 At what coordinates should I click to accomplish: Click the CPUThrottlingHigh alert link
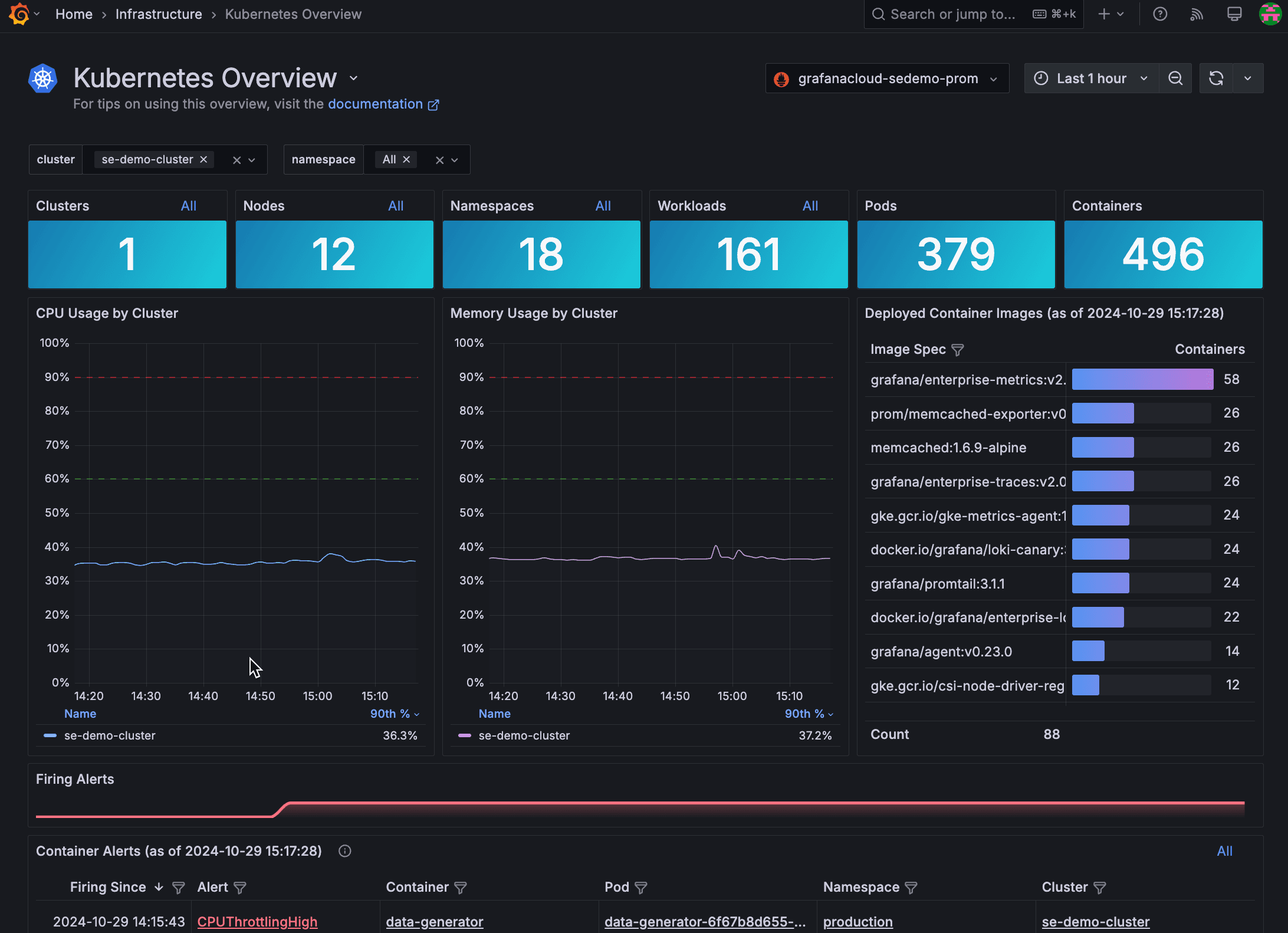tap(257, 921)
